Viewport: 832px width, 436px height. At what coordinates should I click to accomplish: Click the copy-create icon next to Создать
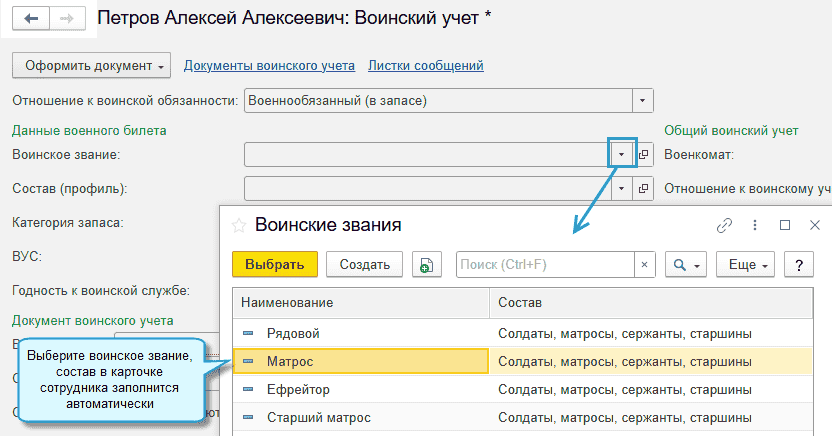click(x=427, y=264)
